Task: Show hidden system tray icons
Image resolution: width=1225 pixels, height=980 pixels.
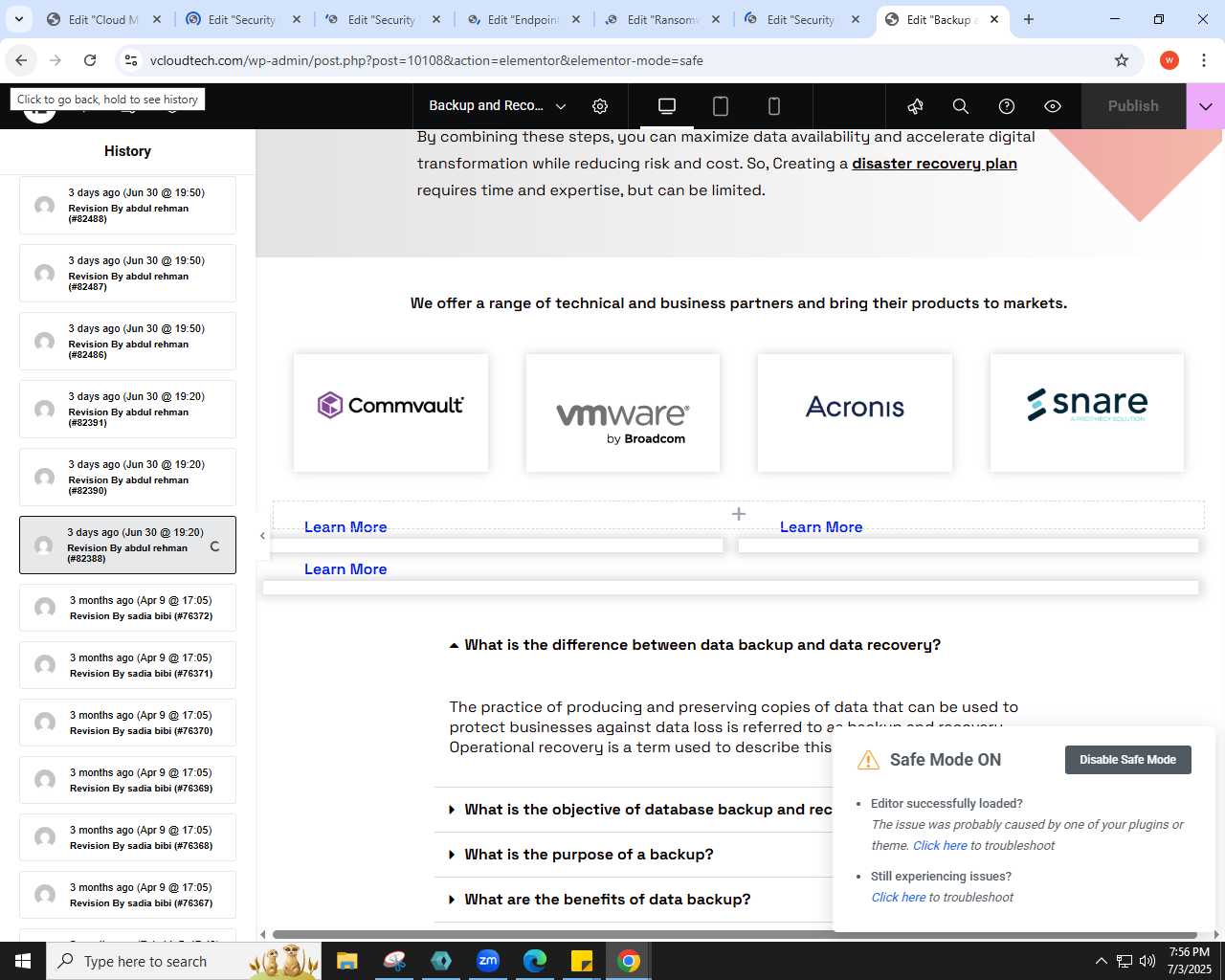Action: [1101, 961]
